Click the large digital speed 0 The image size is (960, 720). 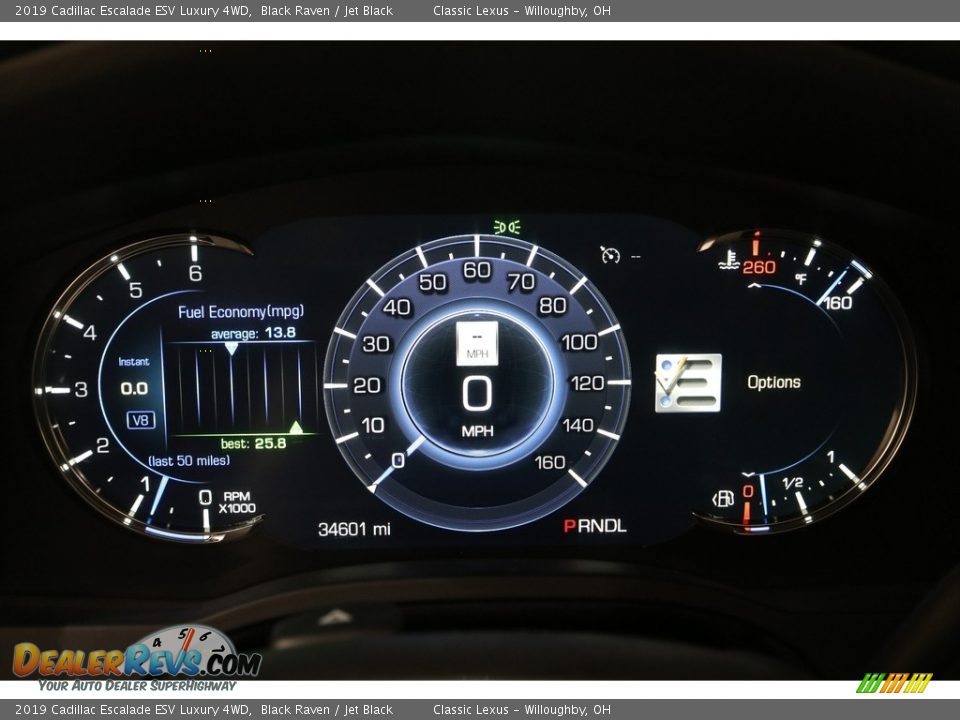tap(477, 395)
